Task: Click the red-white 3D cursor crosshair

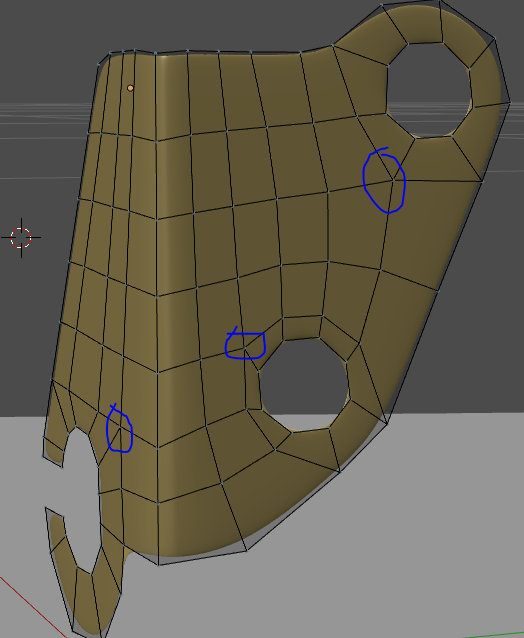Action: [x=21, y=238]
